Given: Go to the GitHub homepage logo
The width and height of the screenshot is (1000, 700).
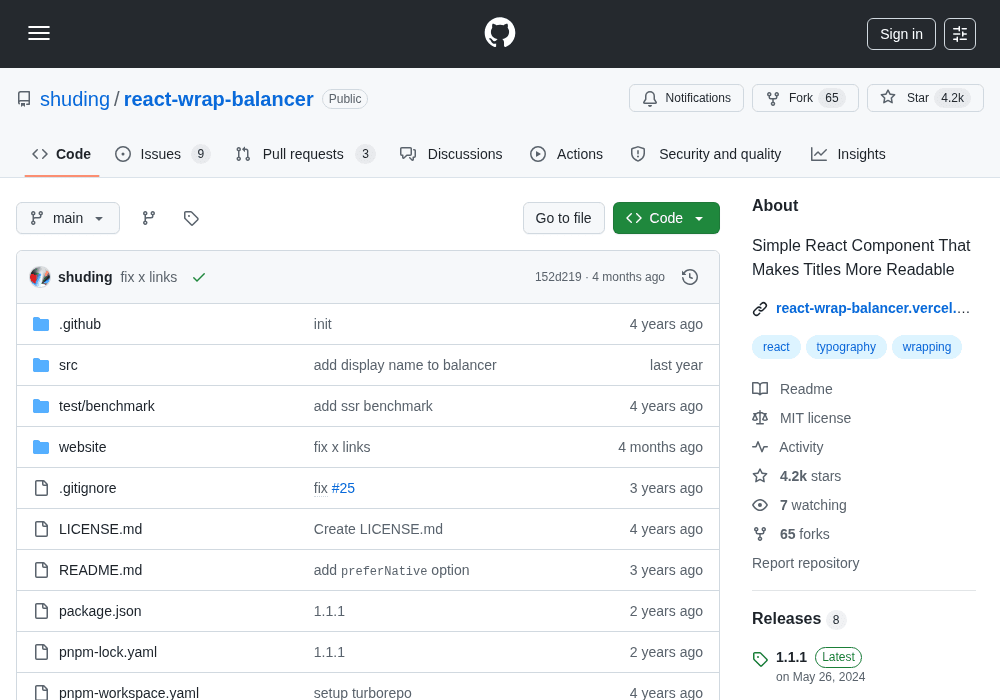Looking at the screenshot, I should click(x=499, y=33).
